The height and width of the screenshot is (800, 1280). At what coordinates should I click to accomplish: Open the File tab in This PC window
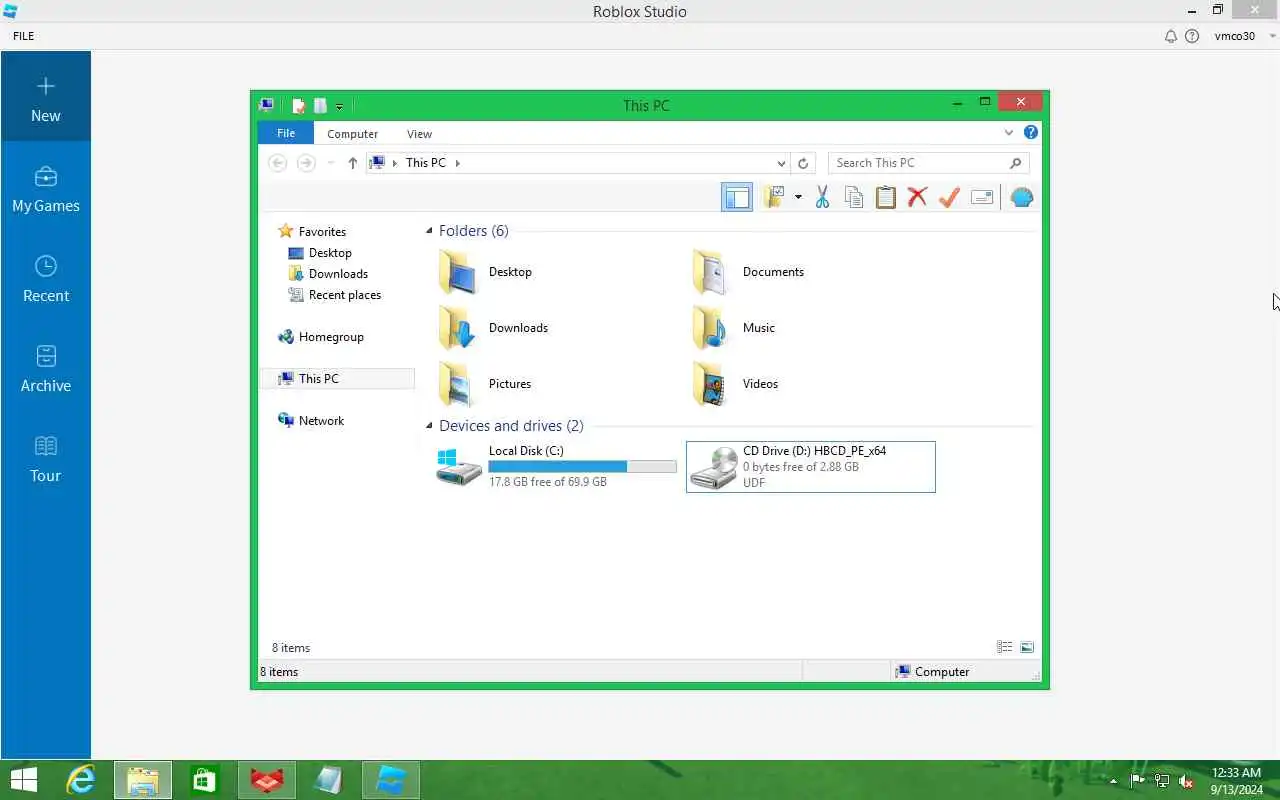pos(286,133)
